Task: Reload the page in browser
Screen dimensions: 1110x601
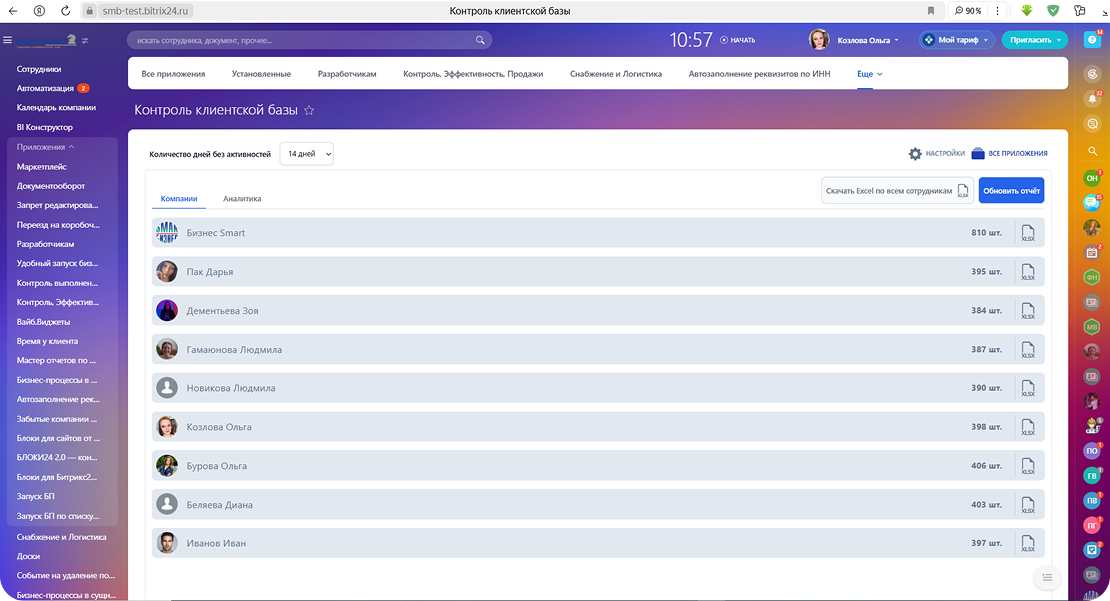Action: [65, 11]
